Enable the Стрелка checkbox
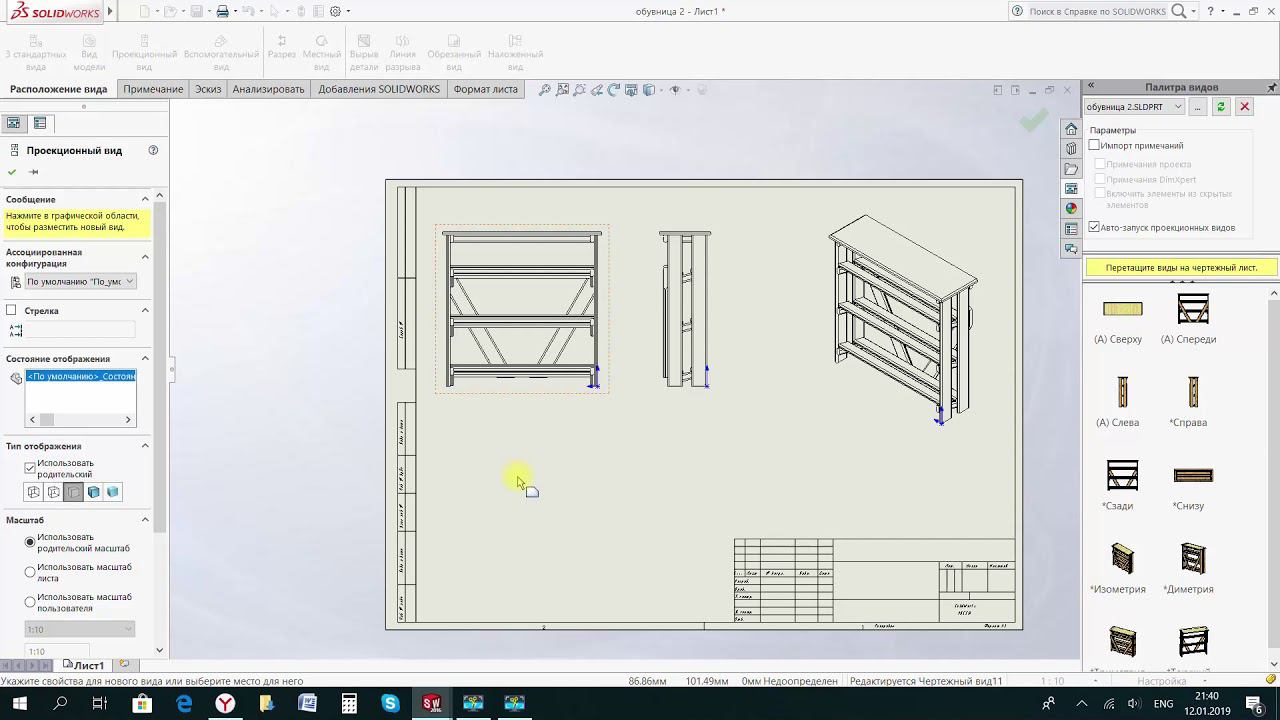This screenshot has height=720, width=1280. [11, 311]
